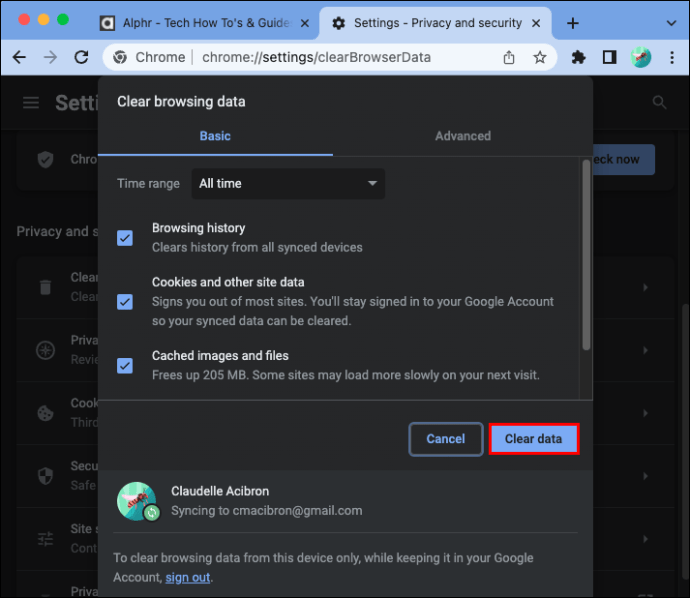This screenshot has width=690, height=598.
Task: Open the tab search chevron
Action: (x=671, y=23)
